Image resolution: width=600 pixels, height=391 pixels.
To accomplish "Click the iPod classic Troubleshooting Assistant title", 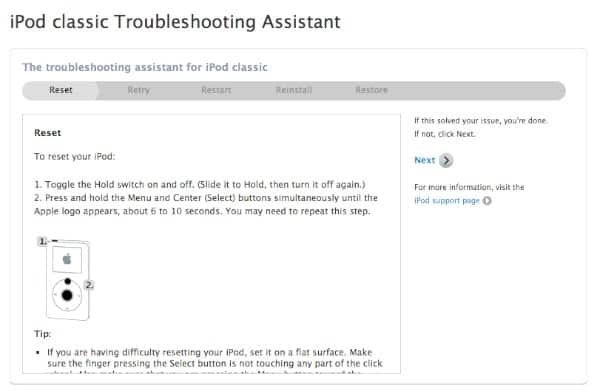I will point(175,22).
